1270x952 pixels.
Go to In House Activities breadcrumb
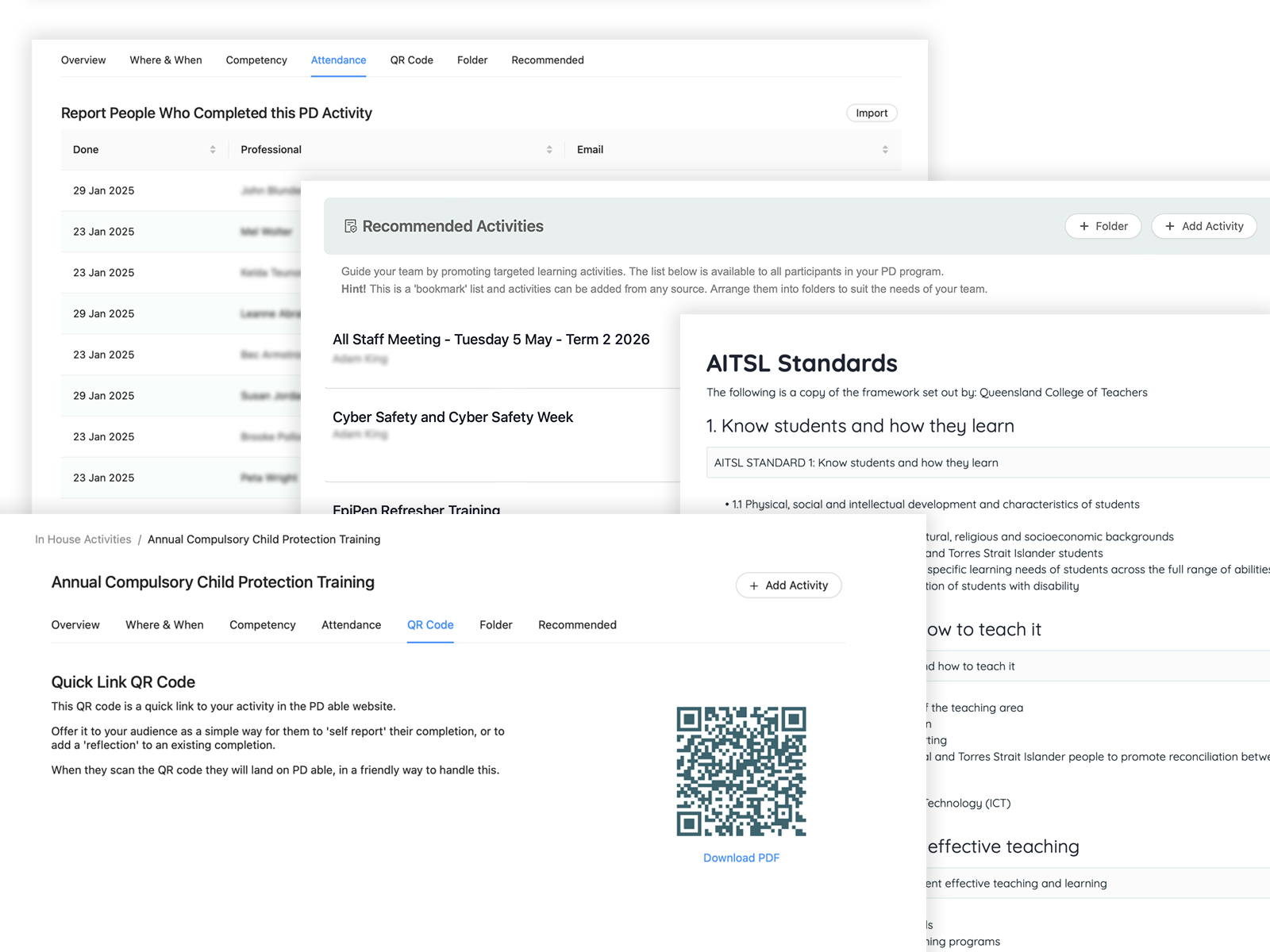click(83, 539)
